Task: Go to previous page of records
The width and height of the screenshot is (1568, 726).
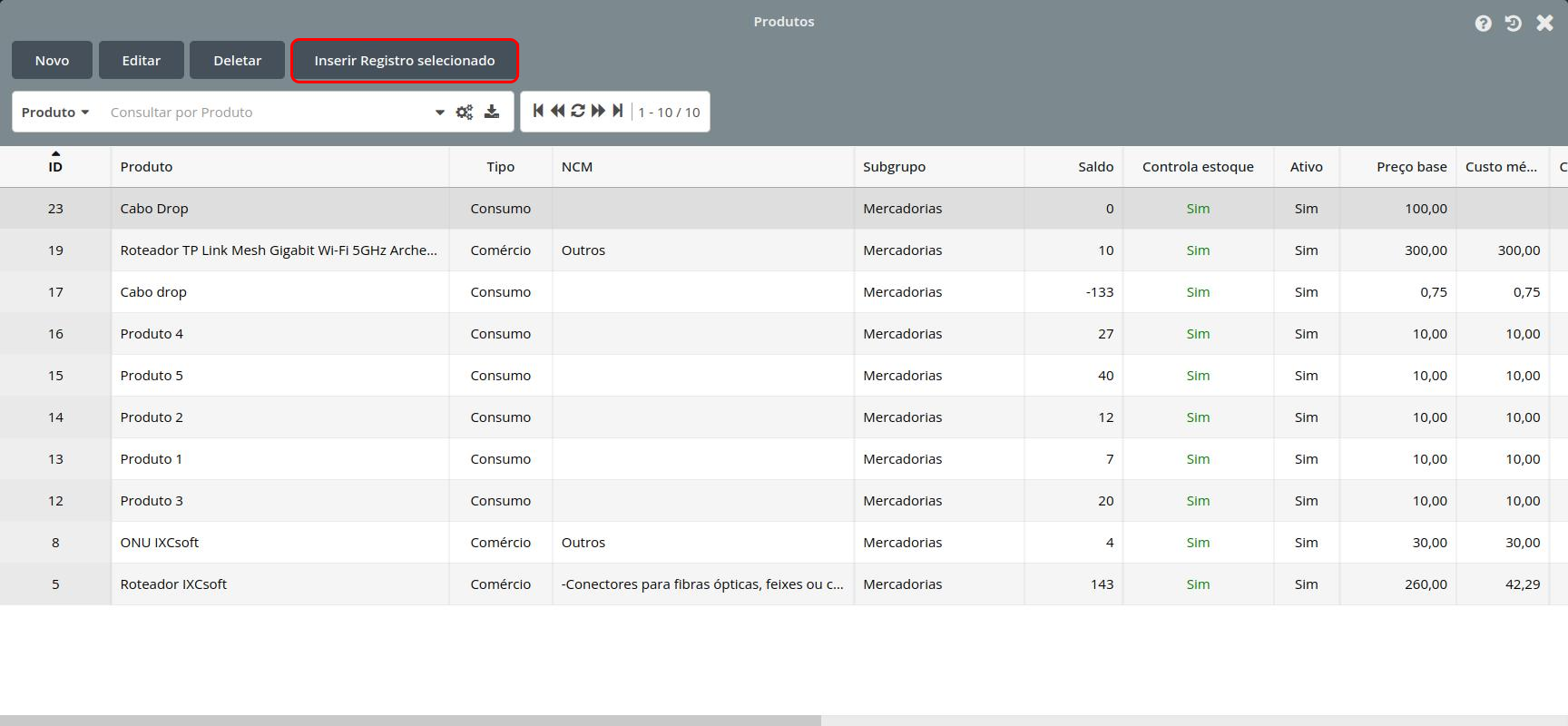Action: 557,111
